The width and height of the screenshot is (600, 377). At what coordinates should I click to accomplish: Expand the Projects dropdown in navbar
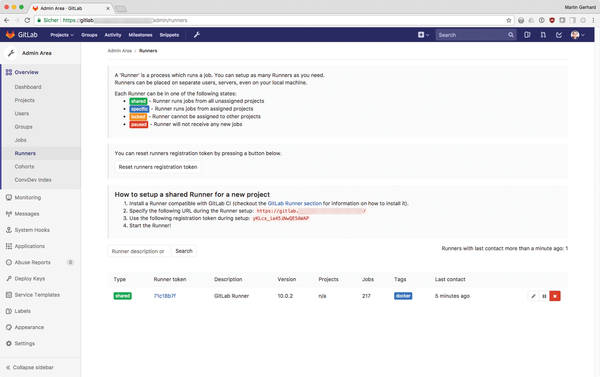point(62,35)
